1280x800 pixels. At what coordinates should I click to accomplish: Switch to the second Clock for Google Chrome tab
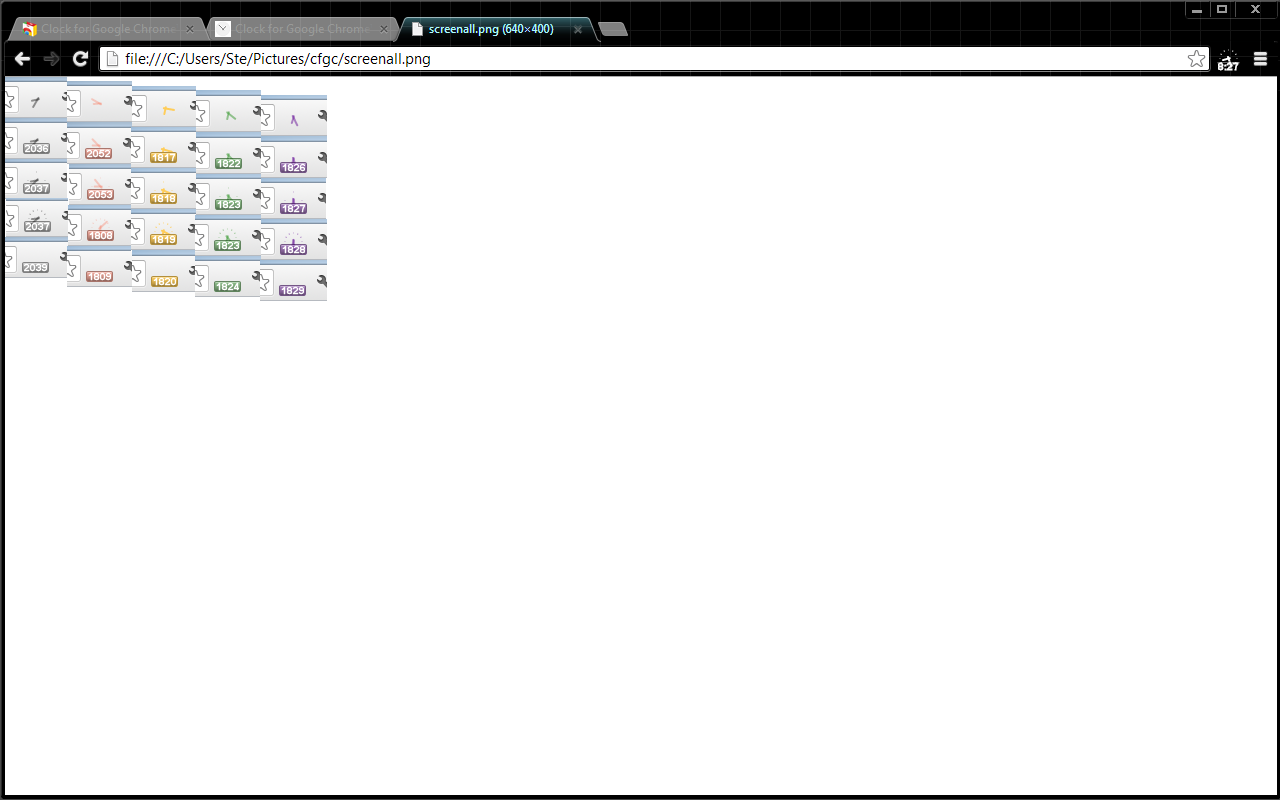295,29
